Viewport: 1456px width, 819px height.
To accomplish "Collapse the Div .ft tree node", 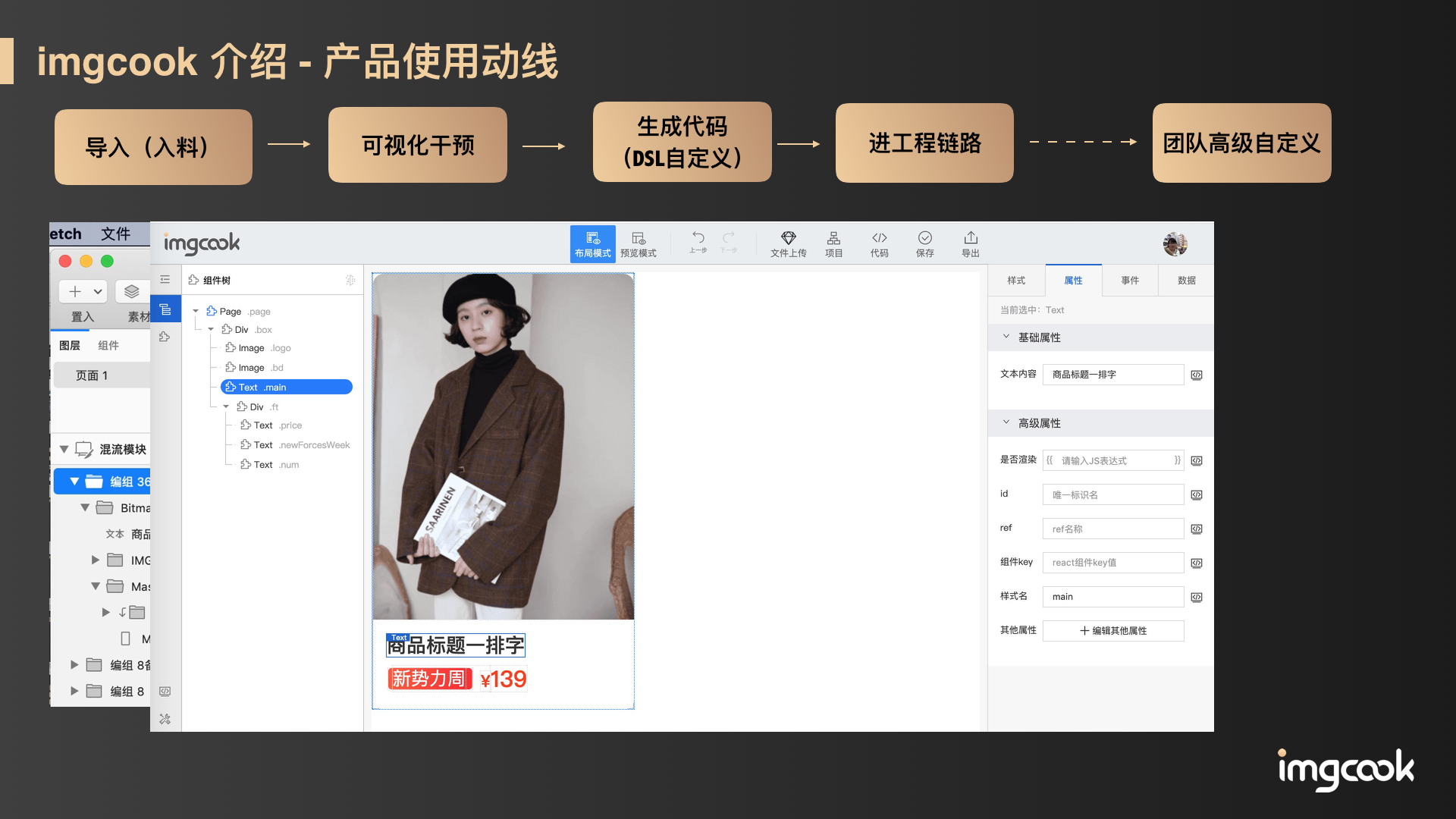I will point(226,407).
